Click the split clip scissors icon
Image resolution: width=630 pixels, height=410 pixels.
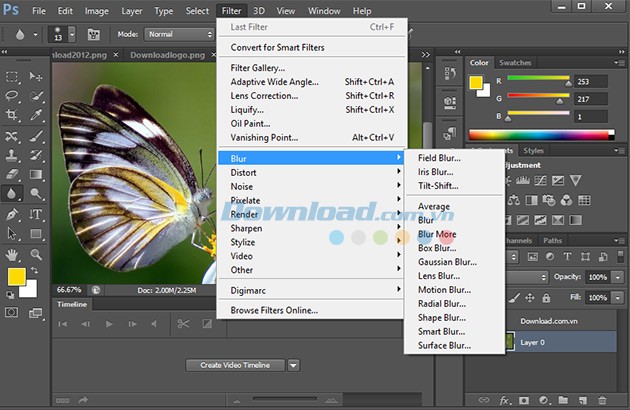[x=183, y=323]
